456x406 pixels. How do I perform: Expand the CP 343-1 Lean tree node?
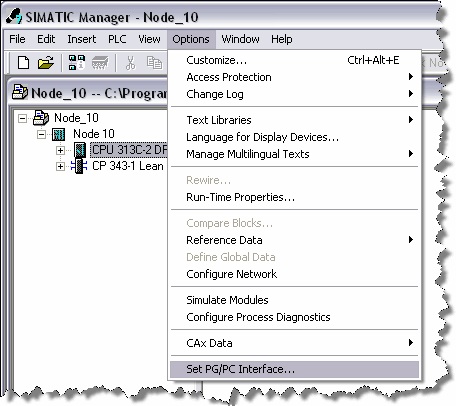click(60, 166)
